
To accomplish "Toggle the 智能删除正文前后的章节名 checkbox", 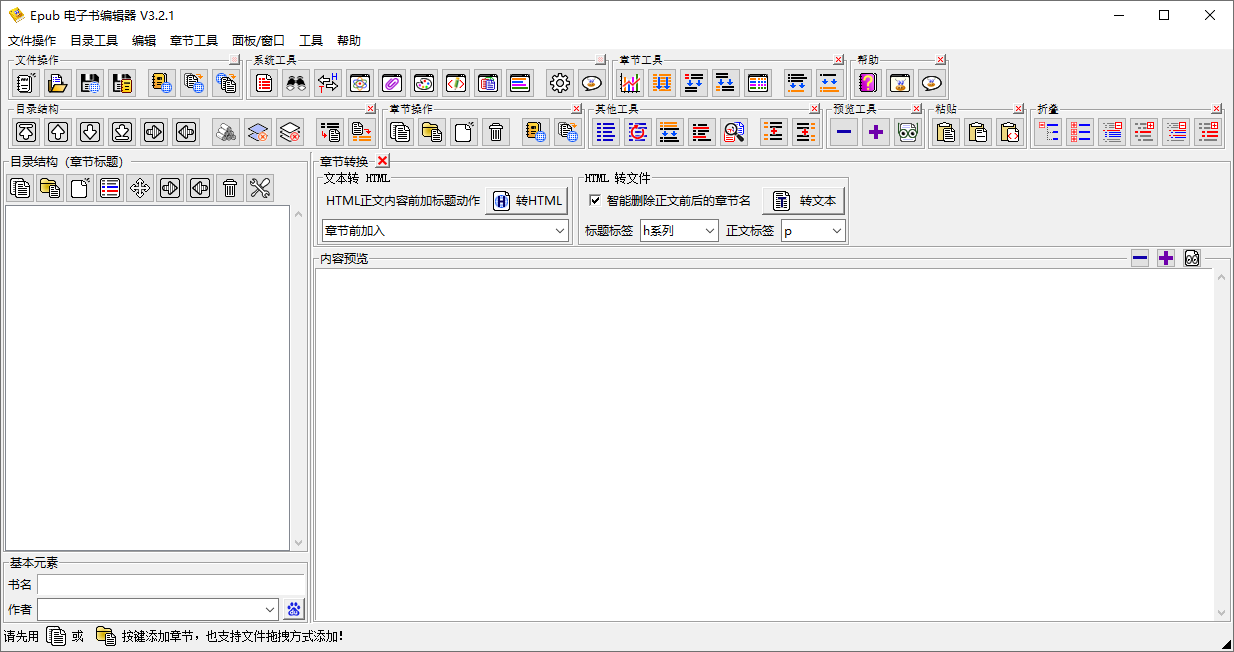I will [595, 200].
